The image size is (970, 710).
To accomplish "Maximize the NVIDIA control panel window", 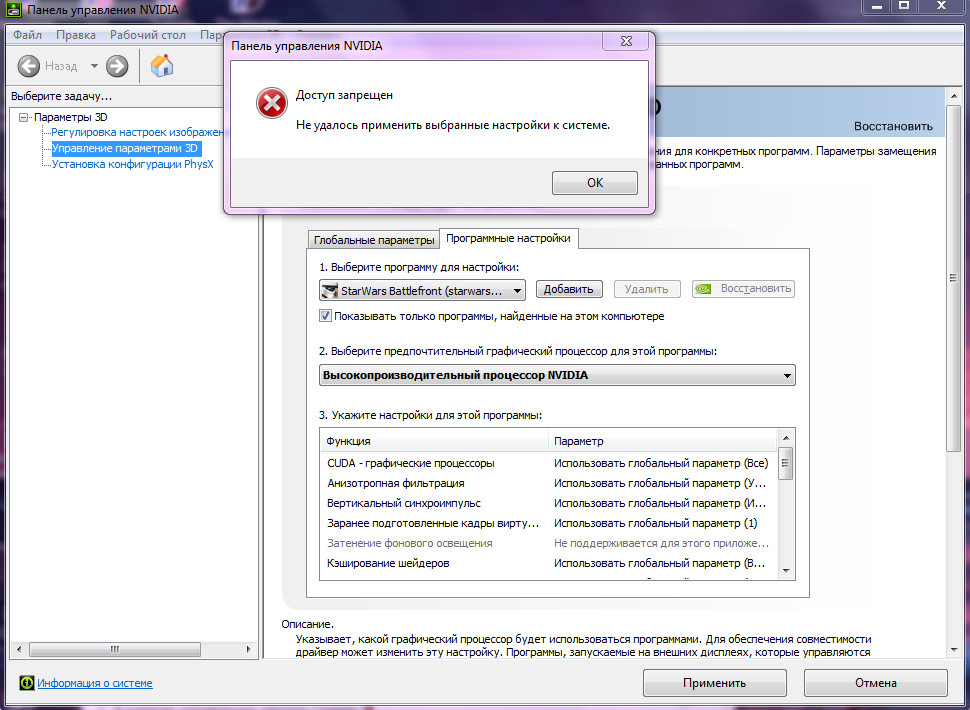I will (904, 6).
